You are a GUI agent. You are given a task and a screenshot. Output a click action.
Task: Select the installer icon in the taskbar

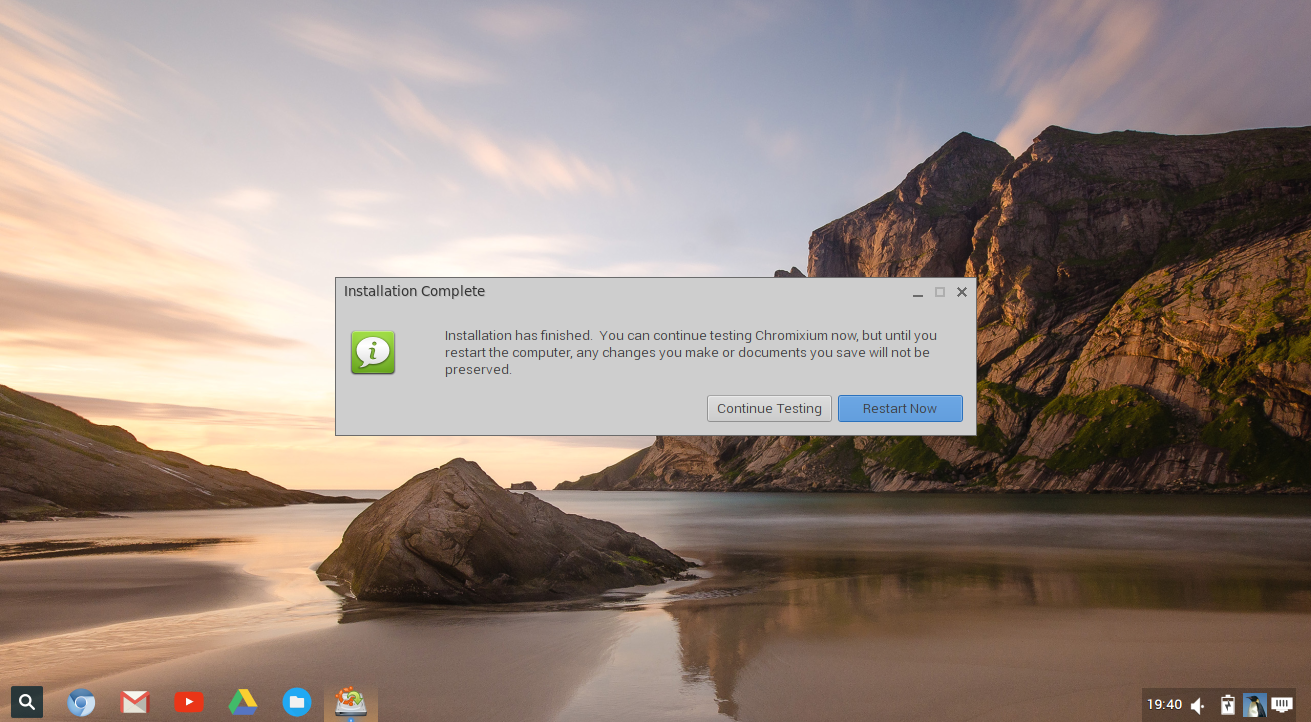(350, 702)
